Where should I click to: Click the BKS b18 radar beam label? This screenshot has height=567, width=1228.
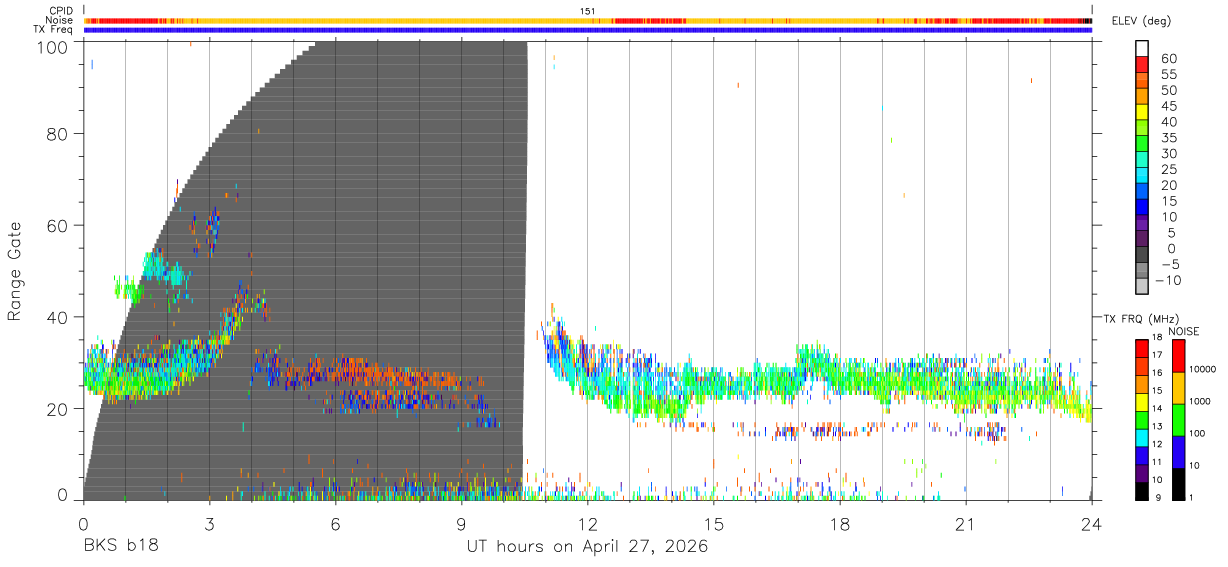[119, 547]
